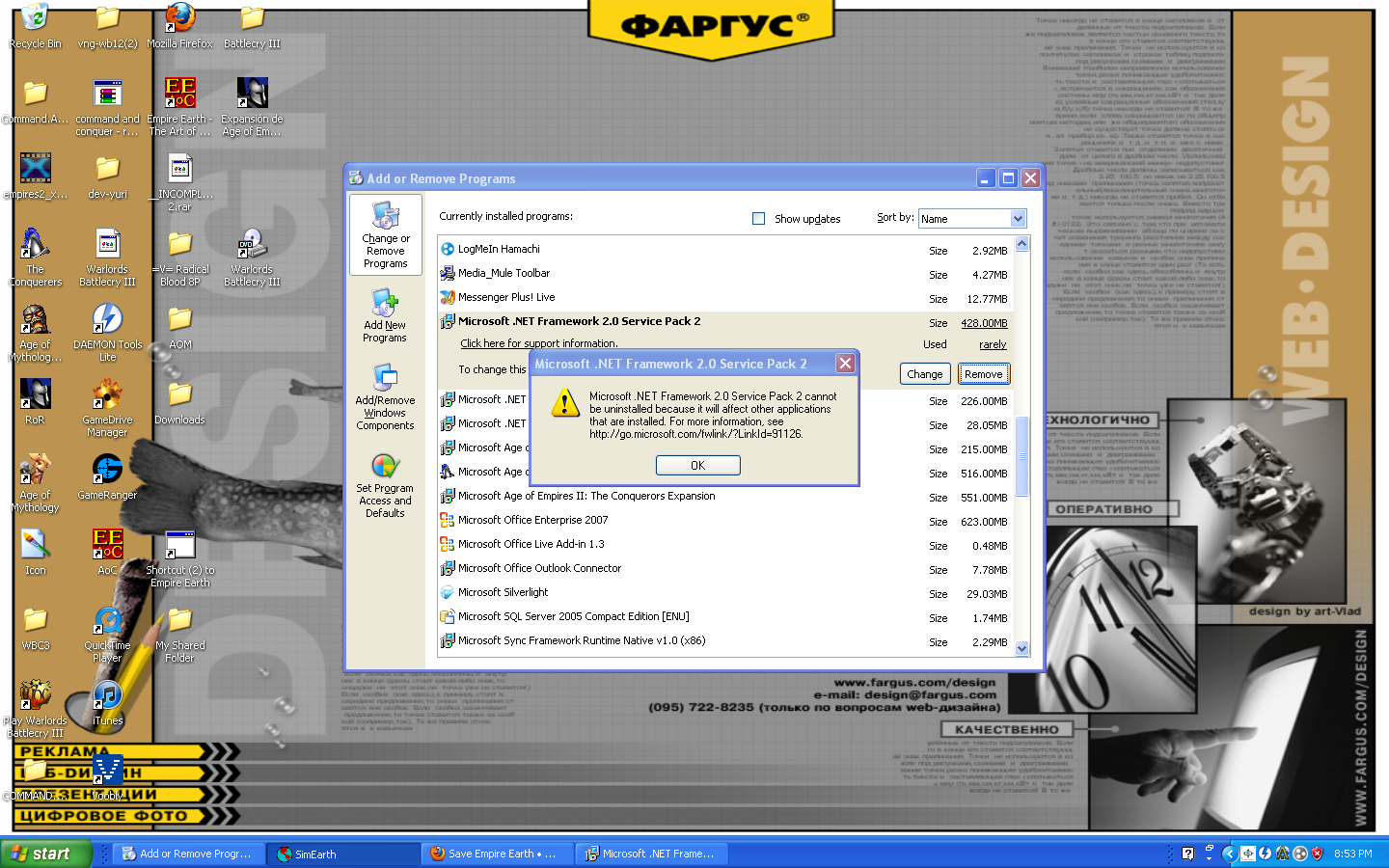
Task: Click the Remove button for .NET Framework
Action: tap(983, 374)
